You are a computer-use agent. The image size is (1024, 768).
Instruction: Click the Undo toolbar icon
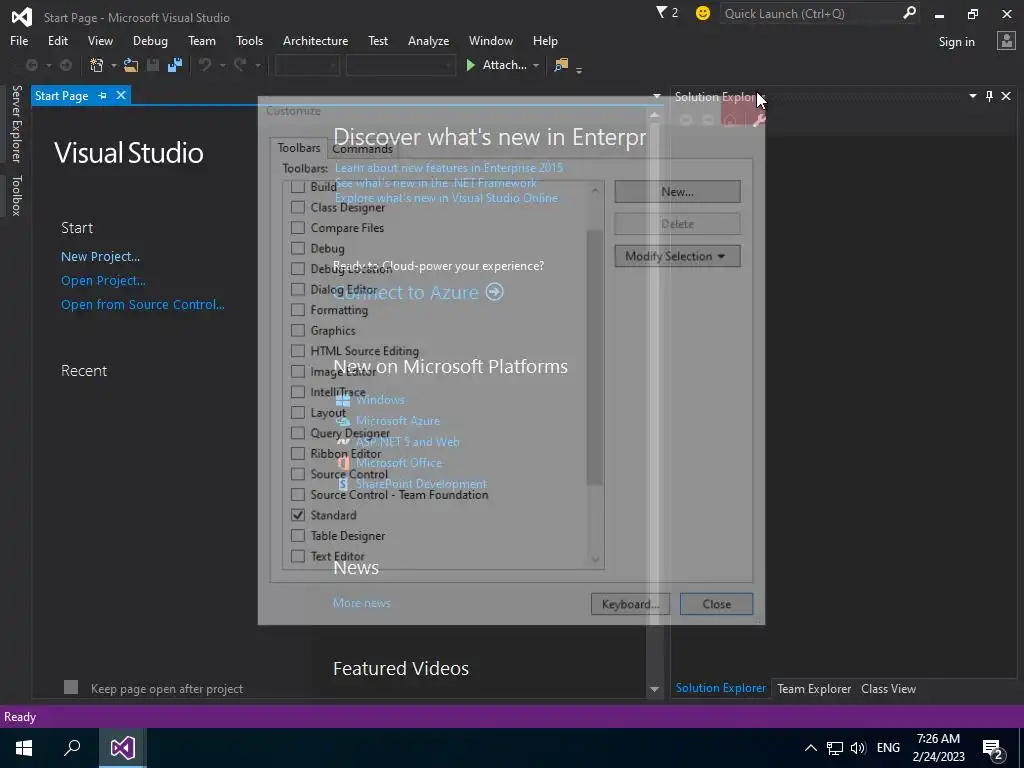(x=205, y=65)
